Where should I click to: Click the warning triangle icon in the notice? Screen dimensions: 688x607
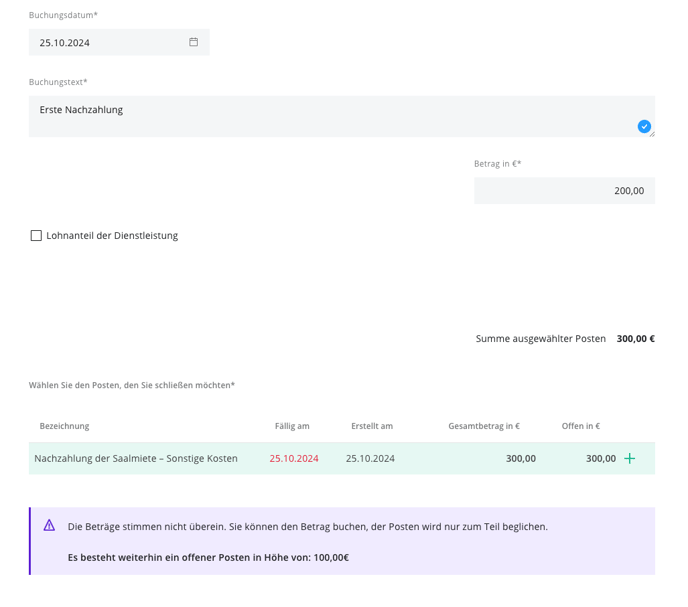pyautogui.click(x=49, y=525)
